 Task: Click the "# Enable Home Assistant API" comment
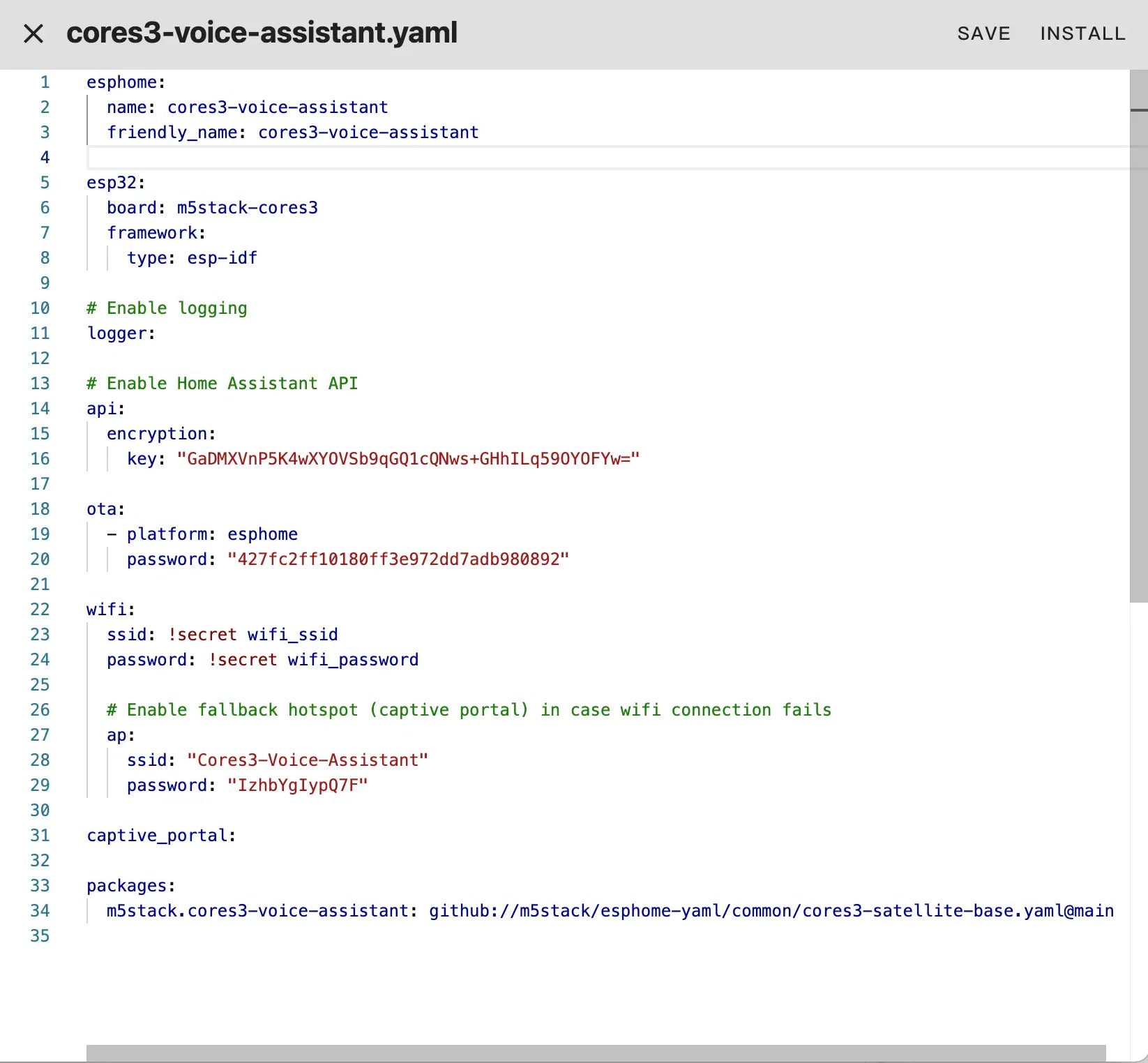tap(222, 384)
